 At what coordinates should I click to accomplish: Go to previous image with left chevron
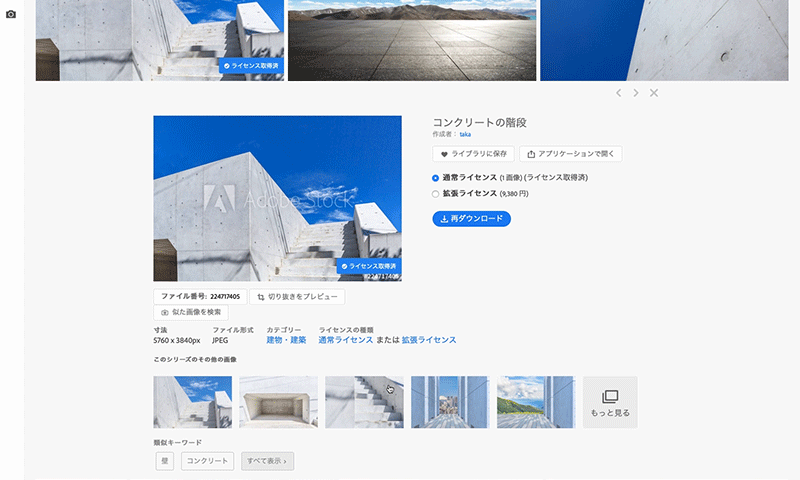pyautogui.click(x=618, y=93)
